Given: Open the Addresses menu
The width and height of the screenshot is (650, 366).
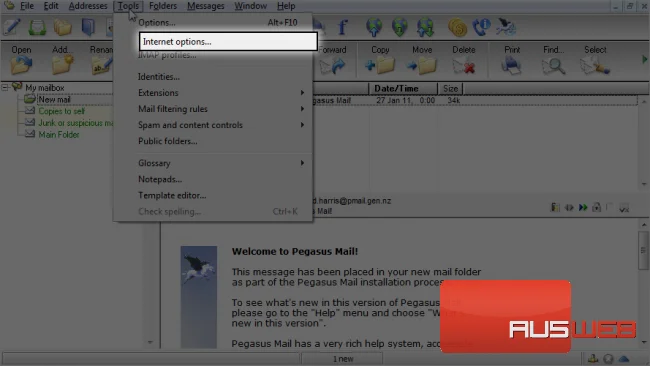Looking at the screenshot, I should [88, 6].
